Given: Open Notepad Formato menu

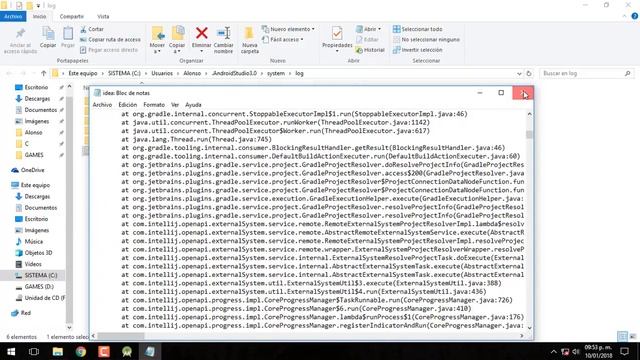Looking at the screenshot, I should [154, 105].
